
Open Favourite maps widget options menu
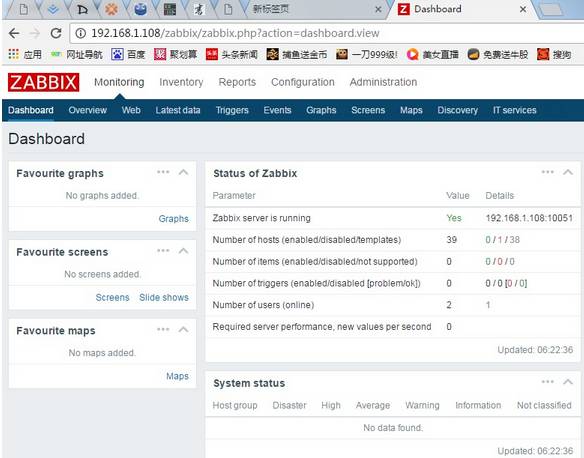[163, 330]
